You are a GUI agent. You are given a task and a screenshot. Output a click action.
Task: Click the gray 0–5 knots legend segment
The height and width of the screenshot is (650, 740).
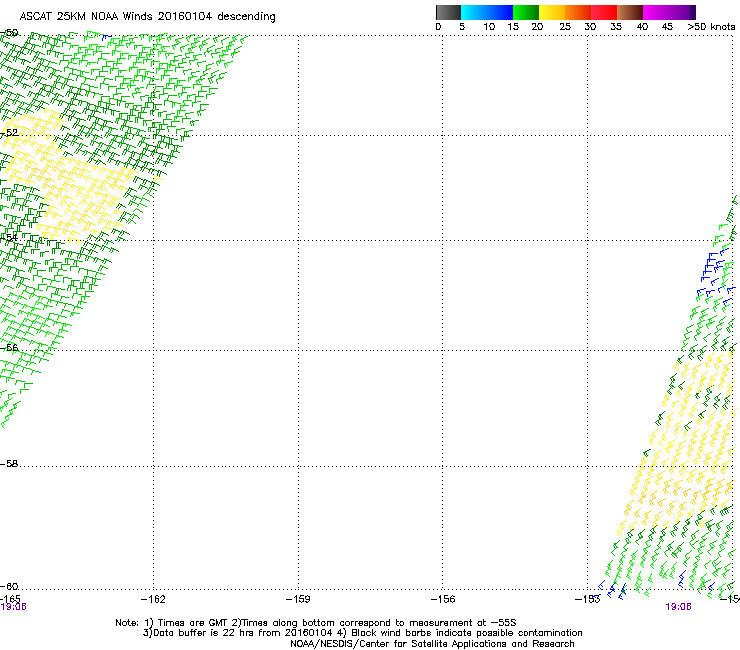coord(448,12)
